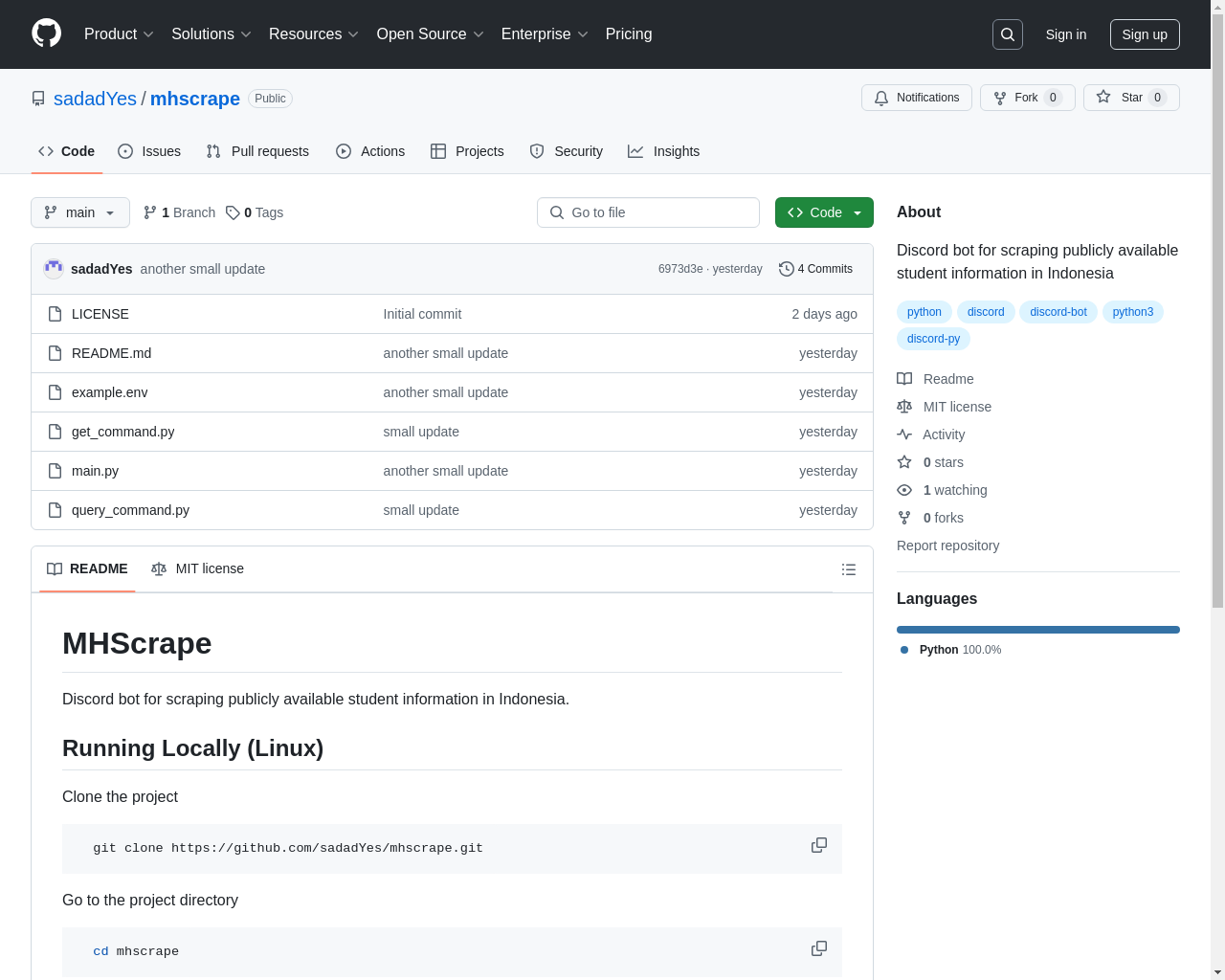The width and height of the screenshot is (1225, 980).
Task: Click the commits history clock icon
Action: 787,269
